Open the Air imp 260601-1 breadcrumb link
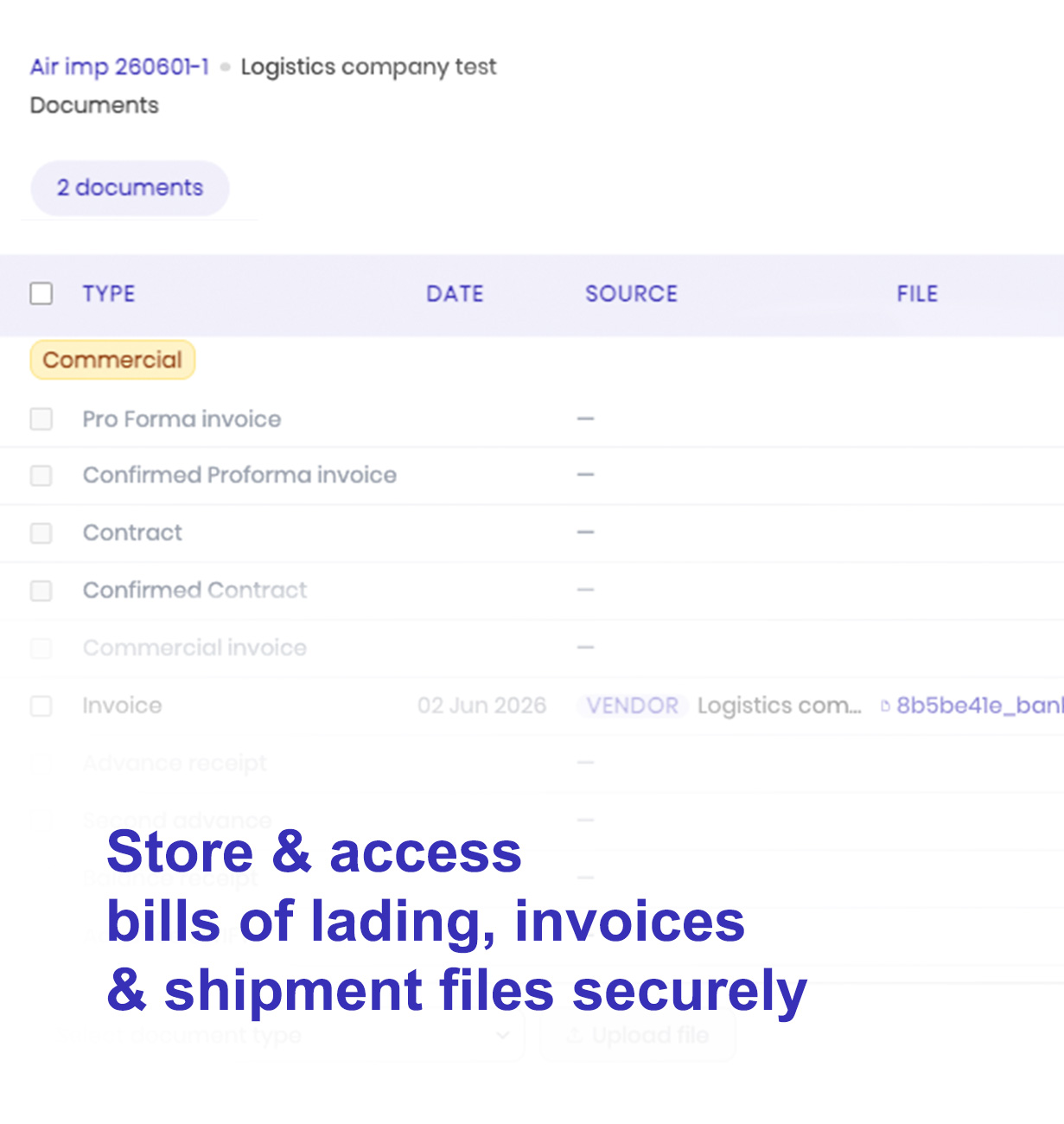The height and width of the screenshot is (1124, 1064). point(119,67)
